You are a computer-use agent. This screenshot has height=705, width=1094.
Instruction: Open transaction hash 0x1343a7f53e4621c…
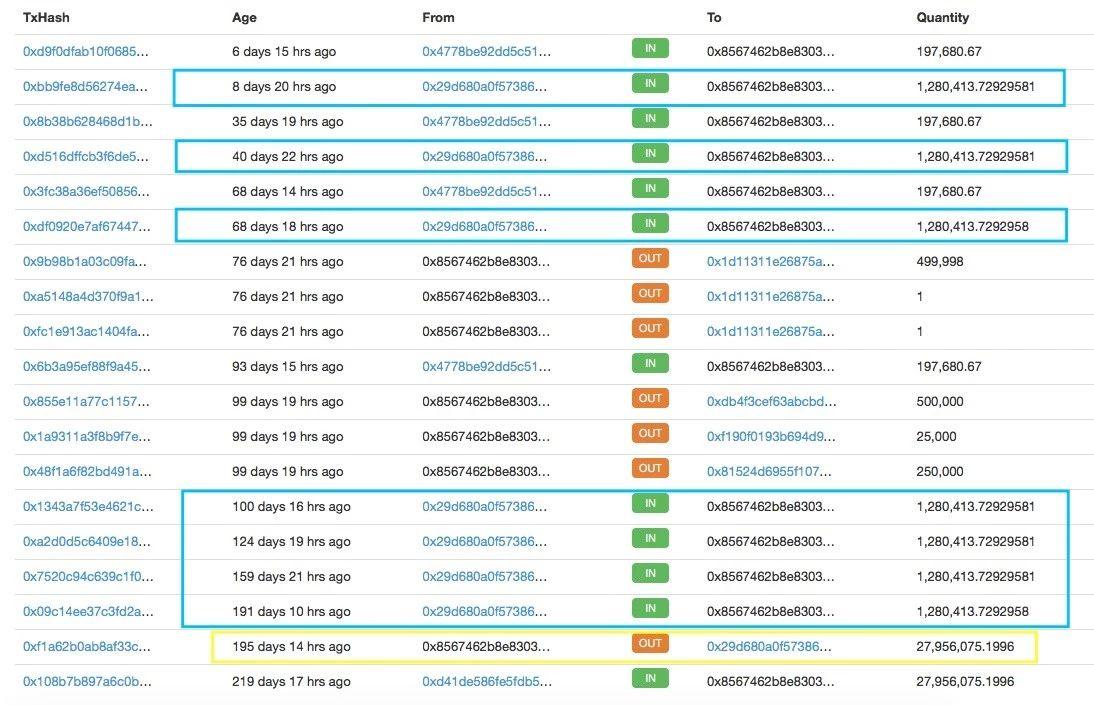pyautogui.click(x=88, y=506)
